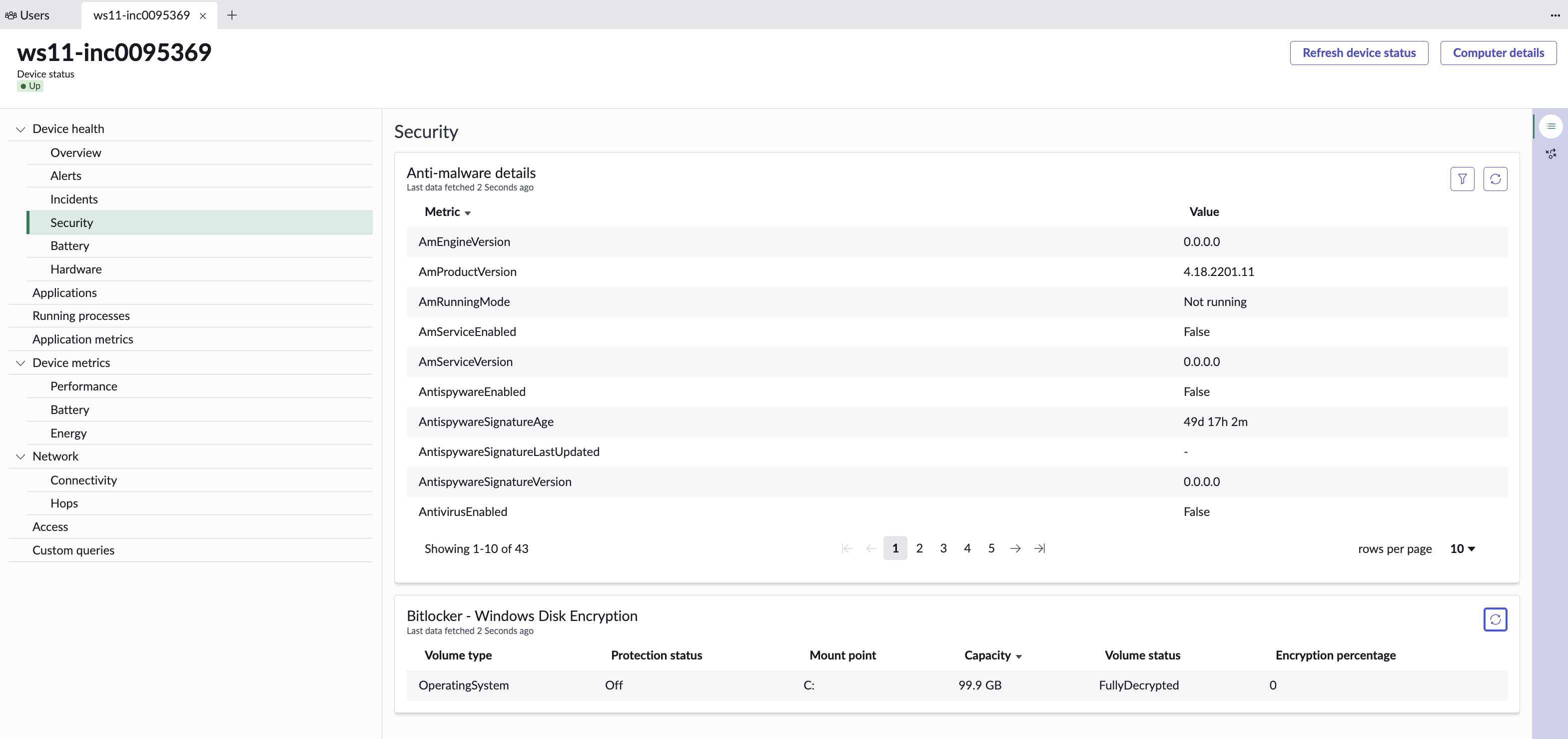
Task: Click the AntispywareSignatureLastUpdated row
Action: [957, 452]
